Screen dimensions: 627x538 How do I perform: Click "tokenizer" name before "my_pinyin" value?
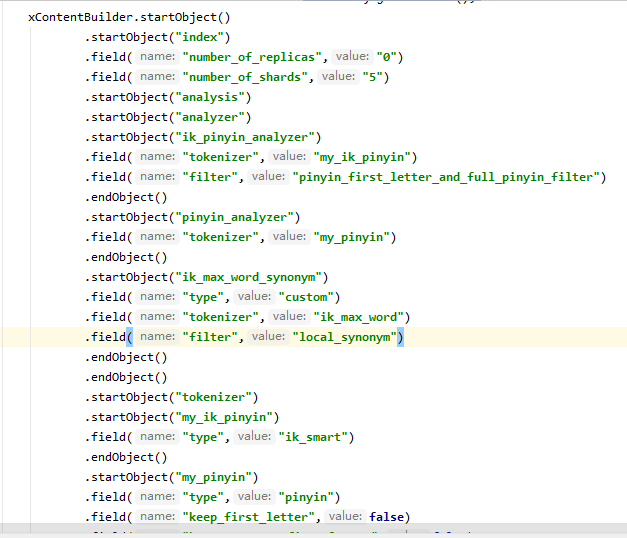(220, 237)
